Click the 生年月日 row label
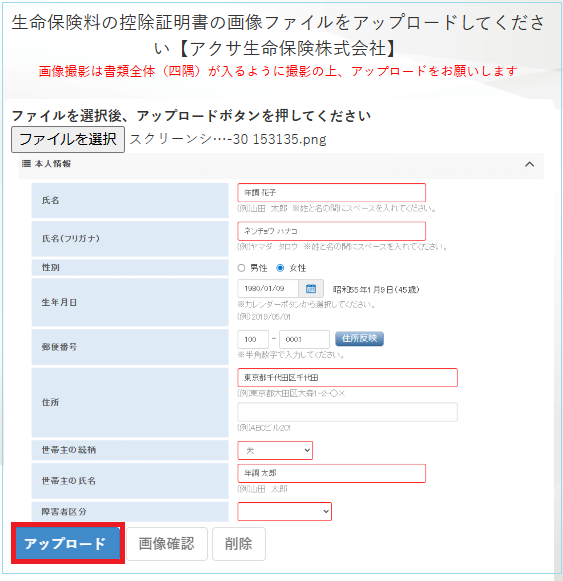 coord(59,302)
